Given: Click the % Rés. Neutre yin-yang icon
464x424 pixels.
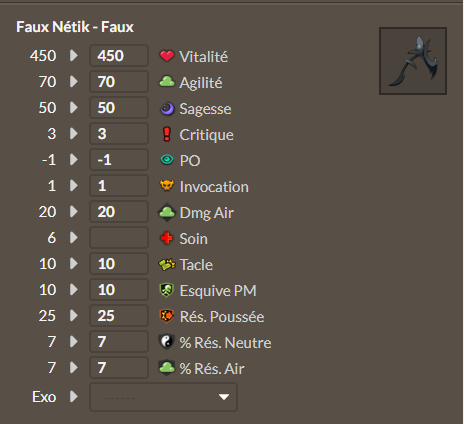Looking at the screenshot, I should pyautogui.click(x=167, y=342).
